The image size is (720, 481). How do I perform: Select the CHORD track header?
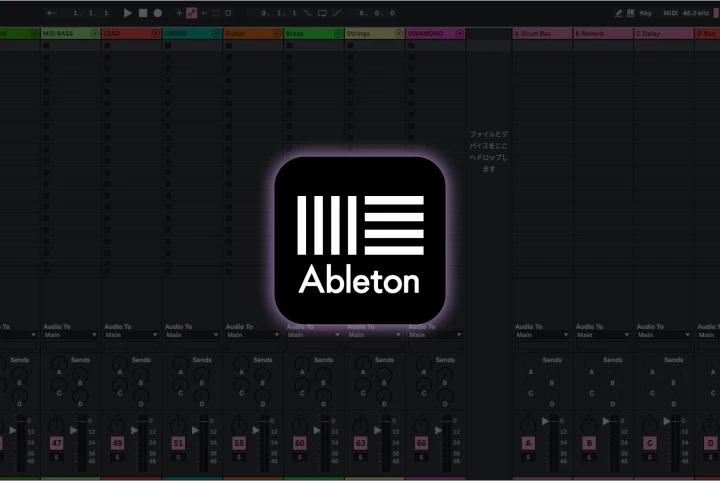pos(192,34)
